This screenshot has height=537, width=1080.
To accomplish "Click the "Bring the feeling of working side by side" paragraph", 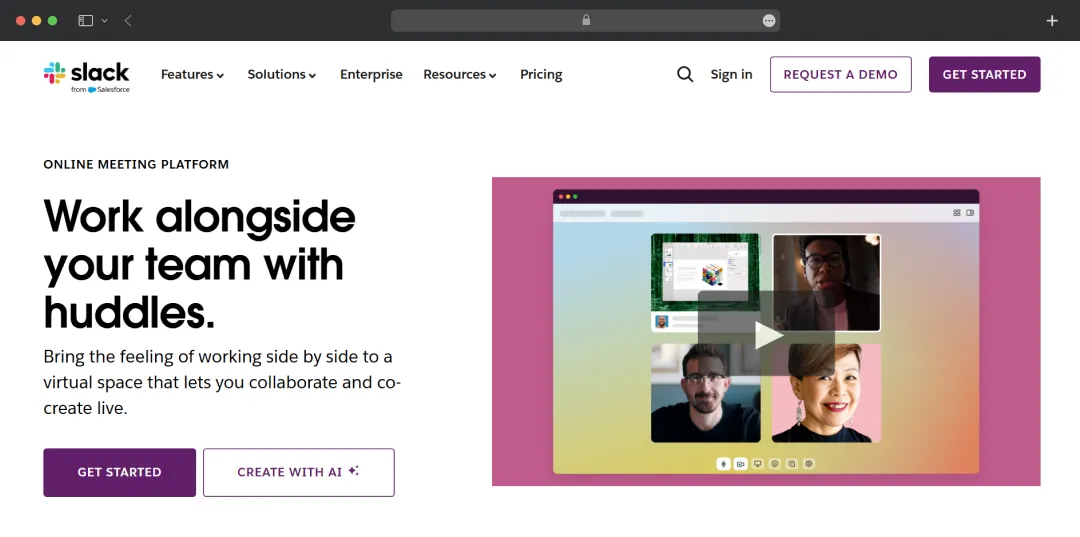I will pos(222,383).
